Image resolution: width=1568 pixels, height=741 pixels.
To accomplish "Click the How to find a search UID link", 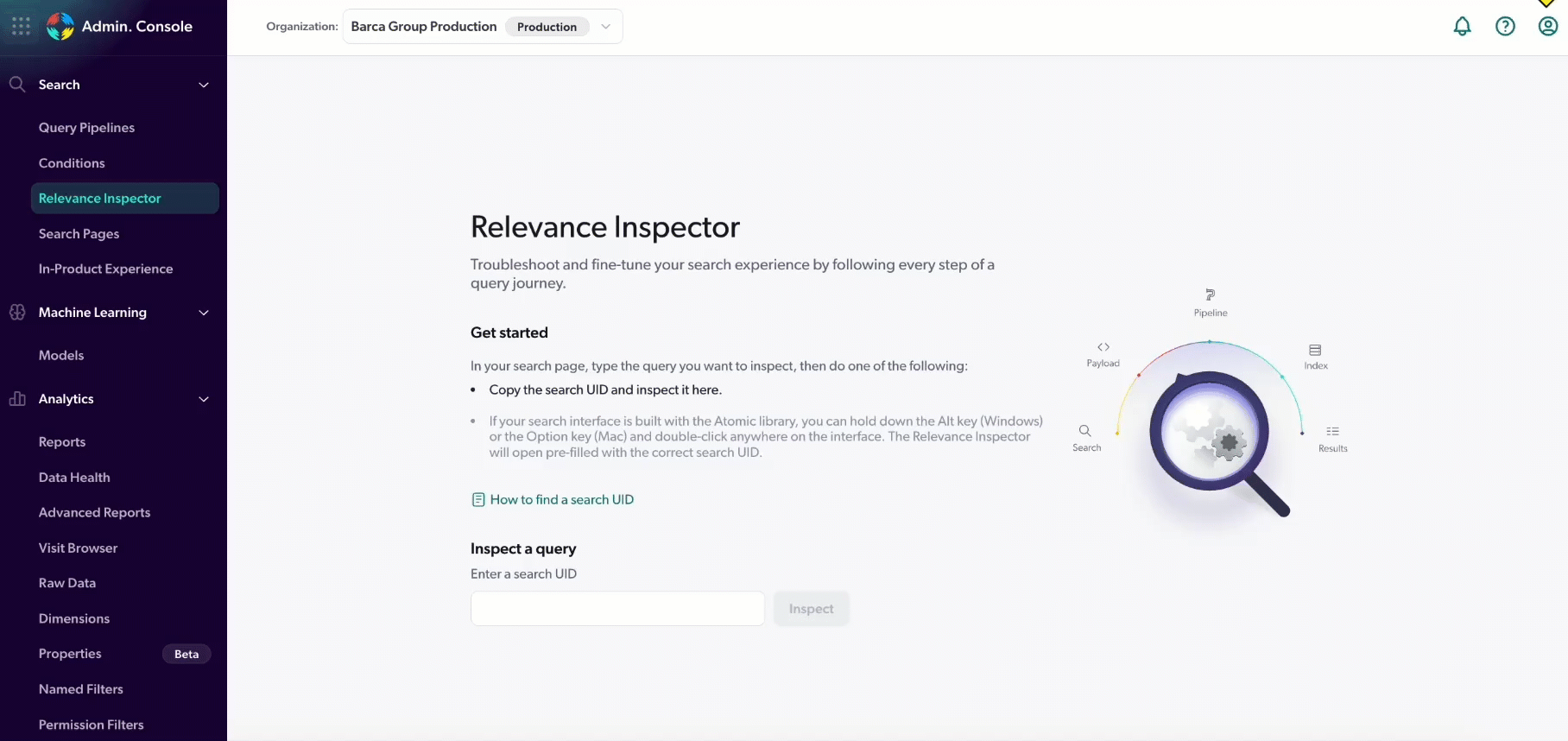I will 562,499.
